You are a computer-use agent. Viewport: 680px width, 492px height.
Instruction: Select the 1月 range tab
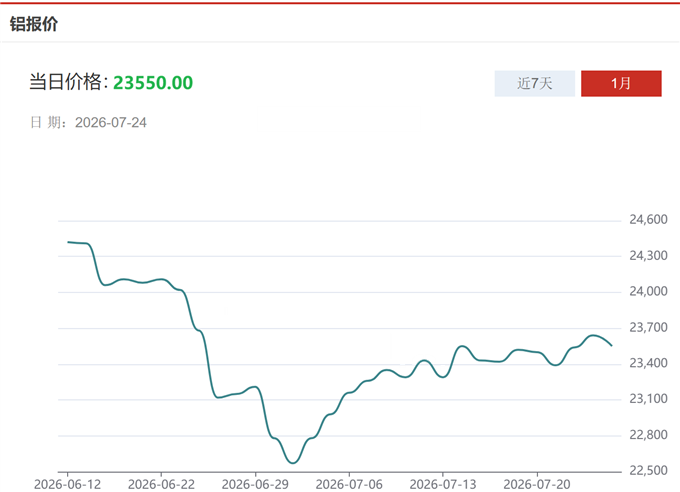621,83
